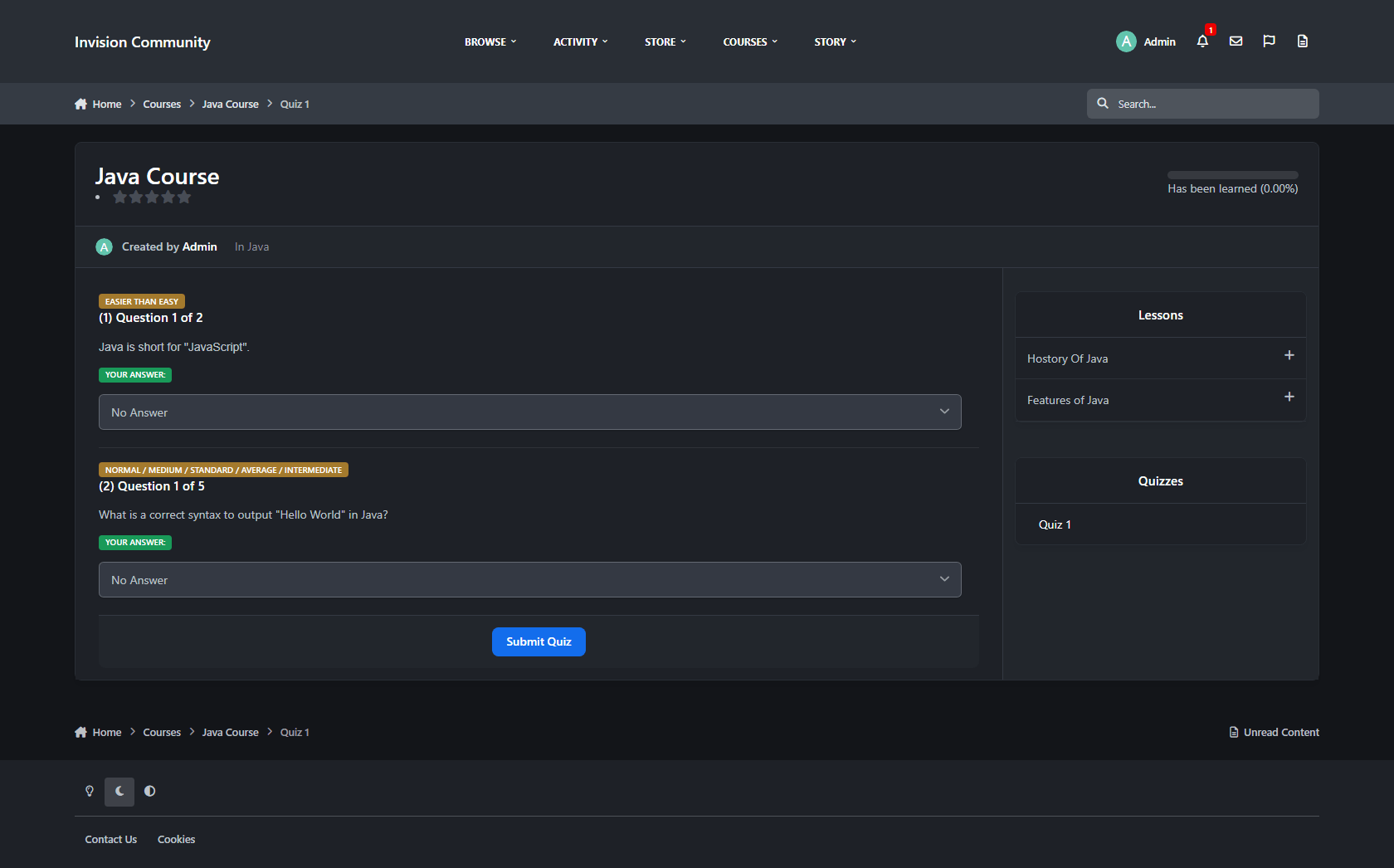Screen dimensions: 1394x868
Task: Click the Has been learned (0.00%) text
Action: (x=1233, y=188)
